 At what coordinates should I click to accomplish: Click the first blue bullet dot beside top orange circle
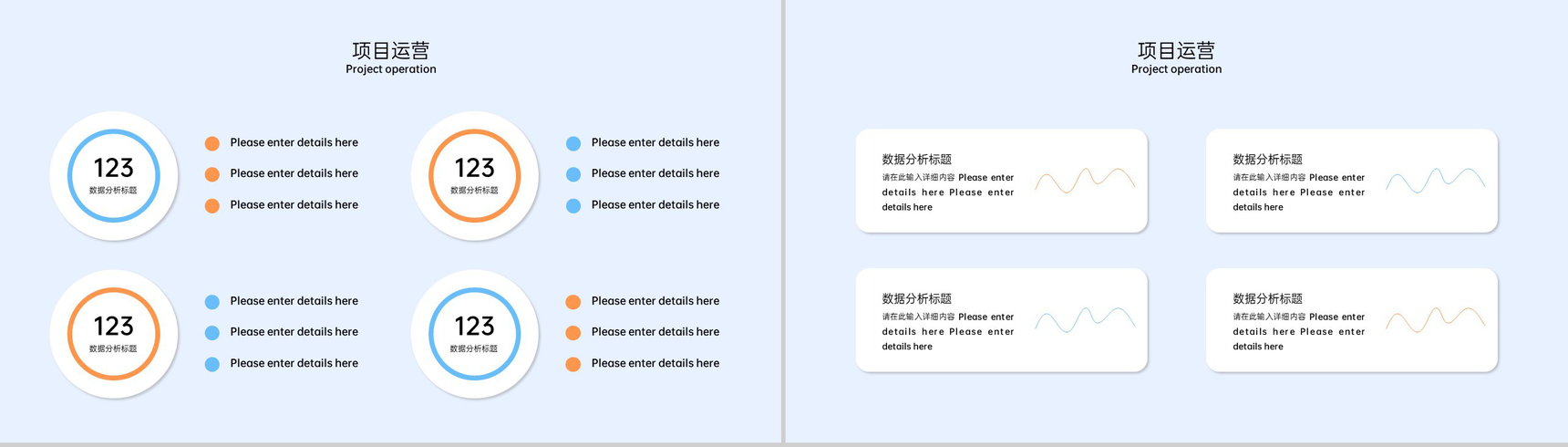[573, 143]
